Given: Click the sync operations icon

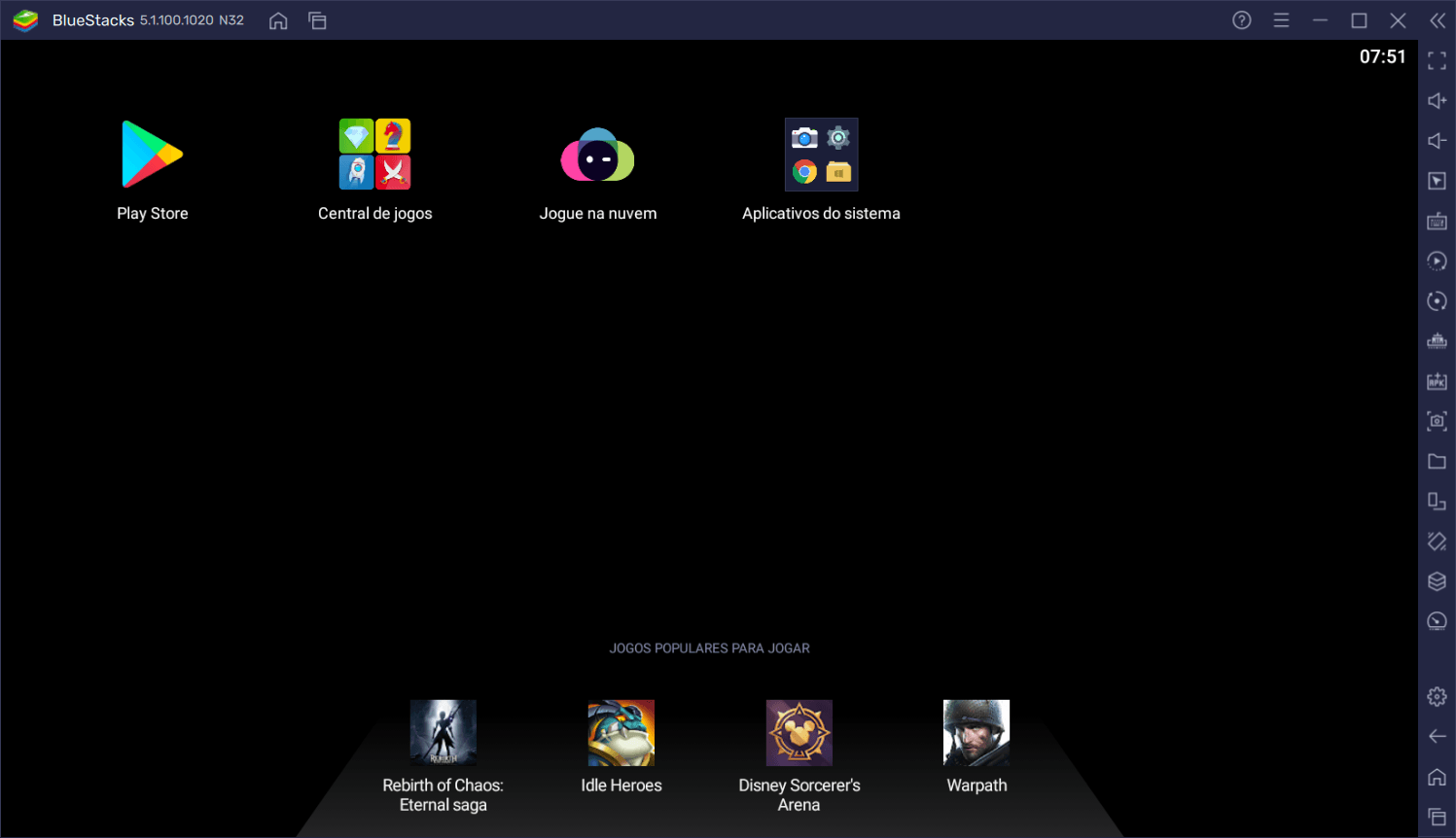Looking at the screenshot, I should tap(1437, 301).
